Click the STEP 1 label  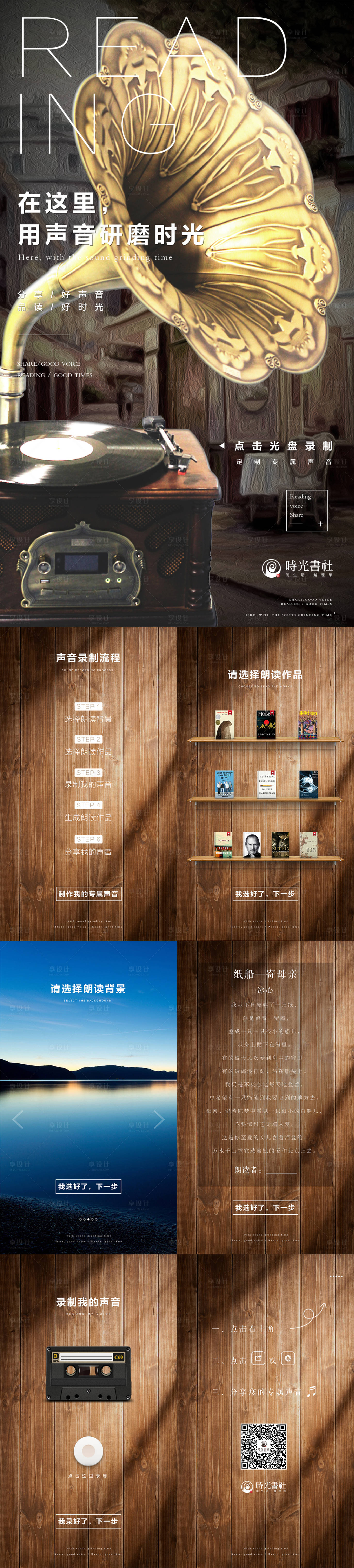(88, 706)
